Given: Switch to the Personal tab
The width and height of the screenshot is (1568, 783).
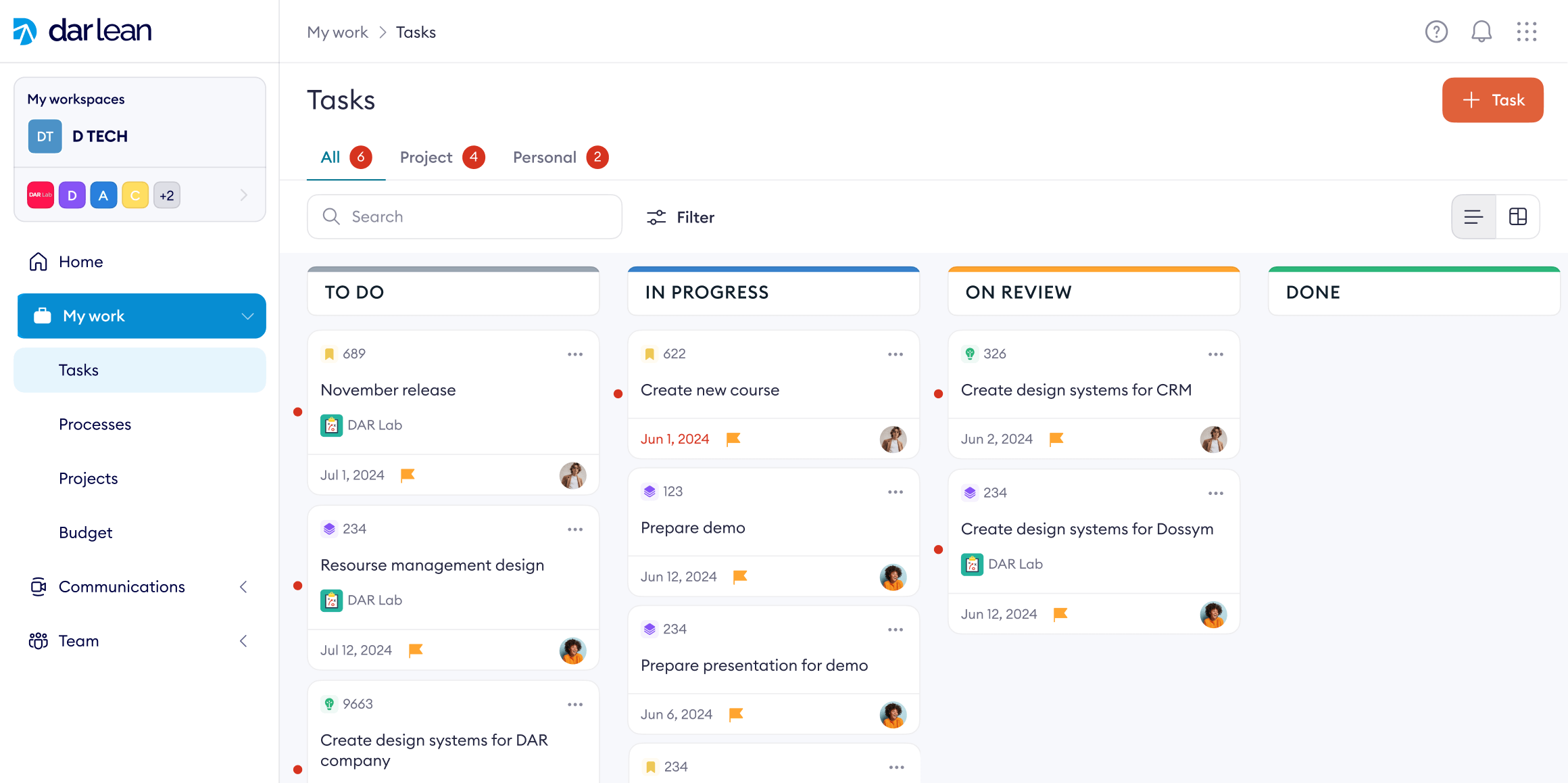Looking at the screenshot, I should tap(545, 158).
